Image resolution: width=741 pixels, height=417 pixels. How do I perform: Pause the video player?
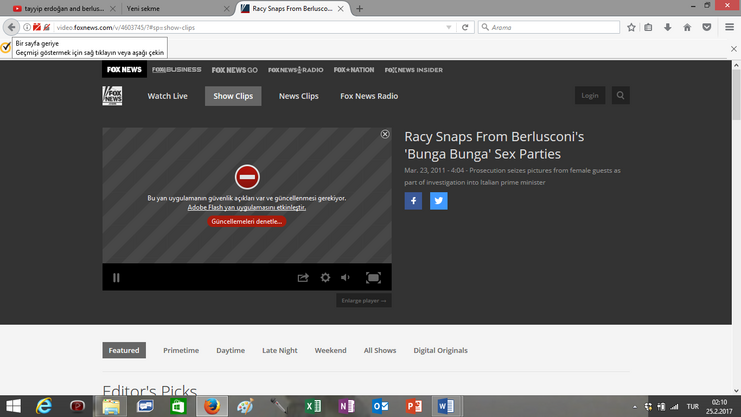pyautogui.click(x=116, y=278)
